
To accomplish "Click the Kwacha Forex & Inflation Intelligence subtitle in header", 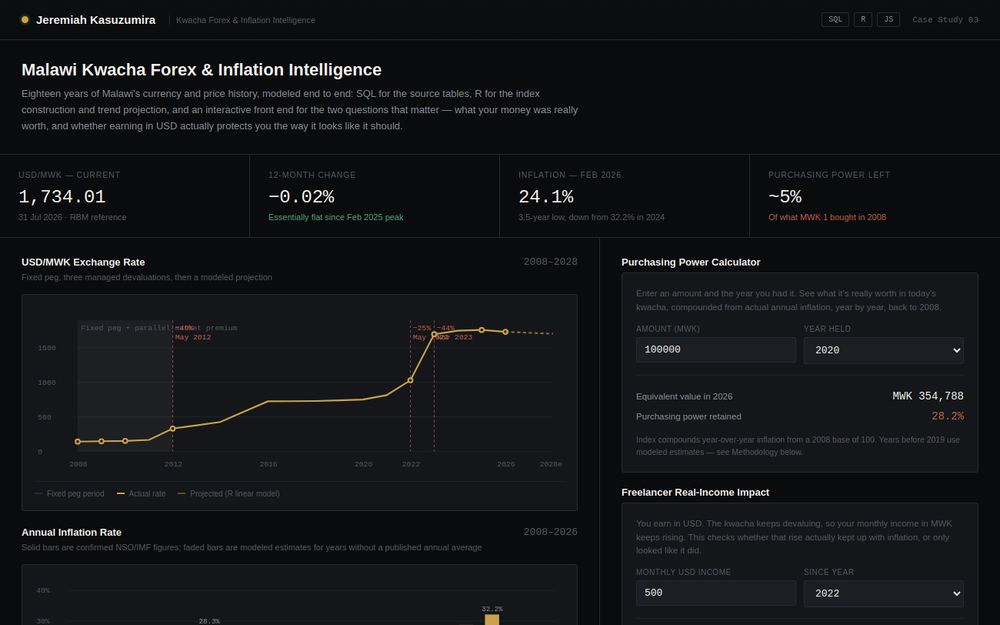I will pos(246,20).
